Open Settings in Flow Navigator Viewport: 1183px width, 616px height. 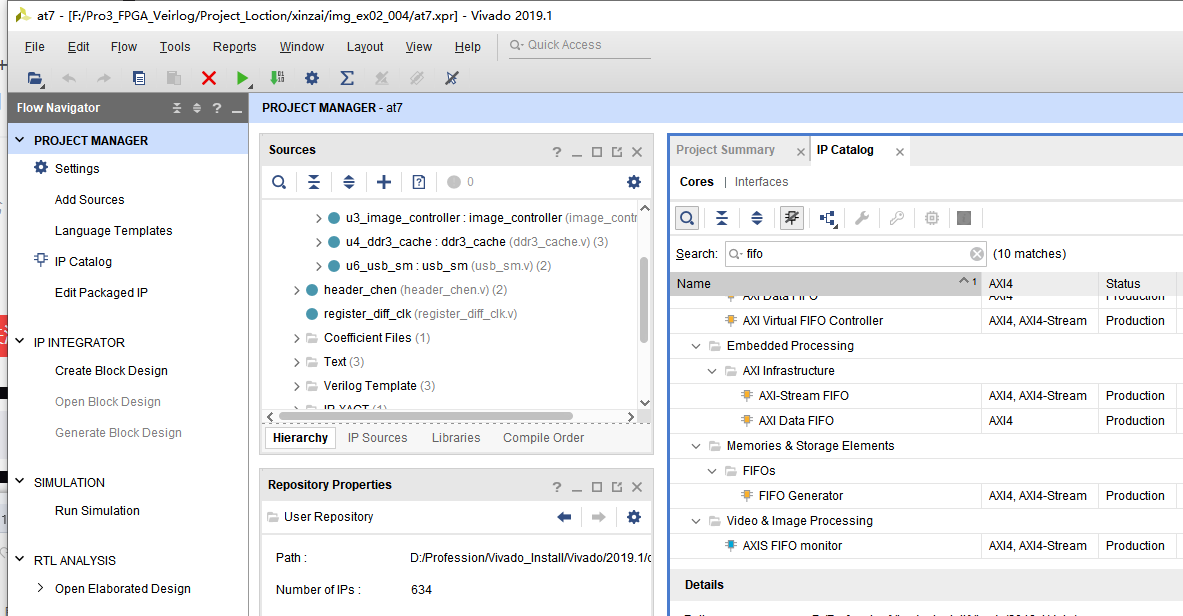tap(77, 168)
